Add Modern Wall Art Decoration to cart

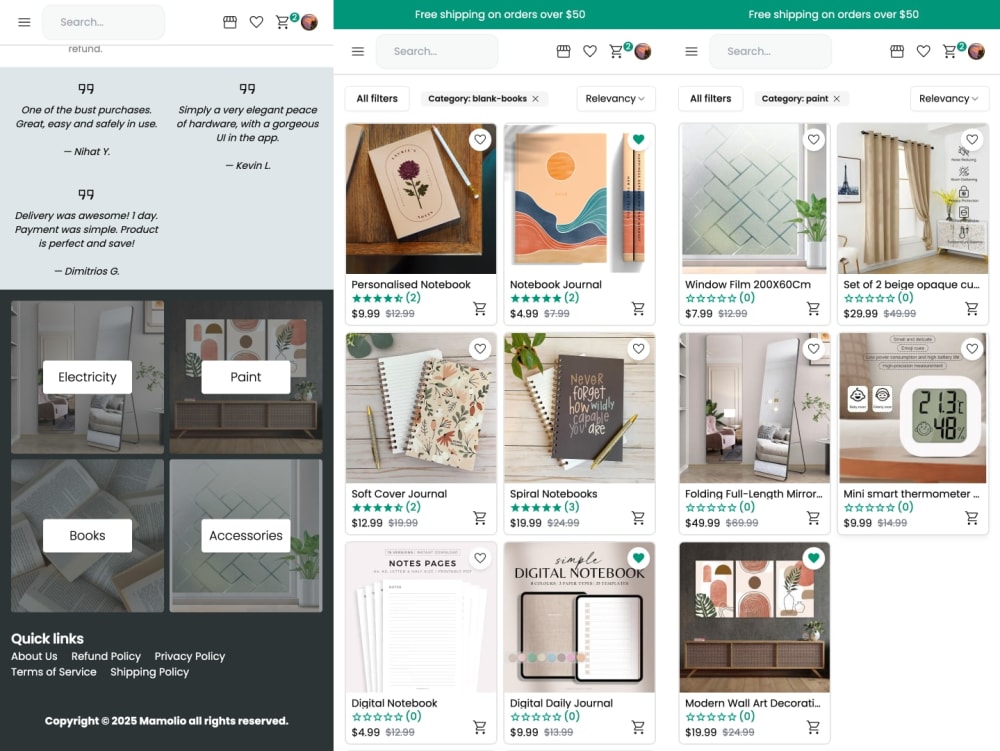point(813,727)
